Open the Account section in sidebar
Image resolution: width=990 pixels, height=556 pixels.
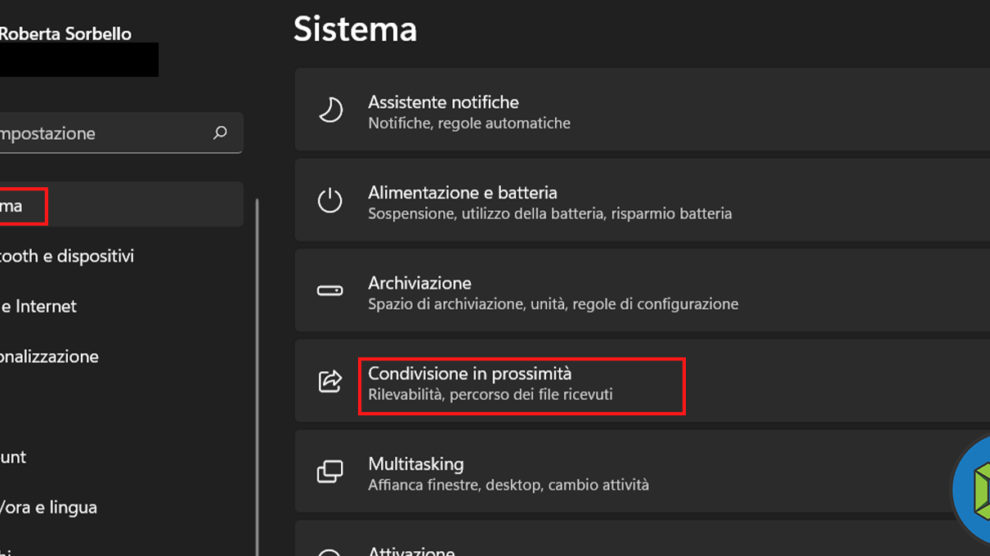coord(14,457)
